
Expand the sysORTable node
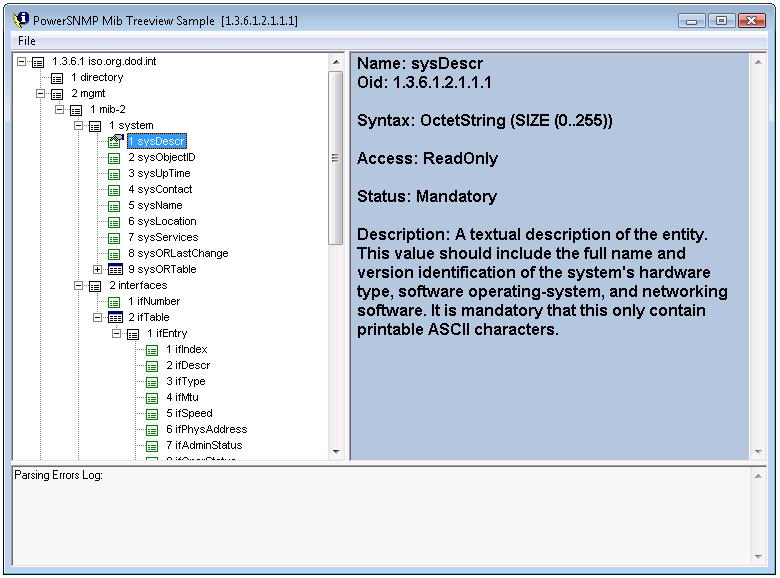97,270
